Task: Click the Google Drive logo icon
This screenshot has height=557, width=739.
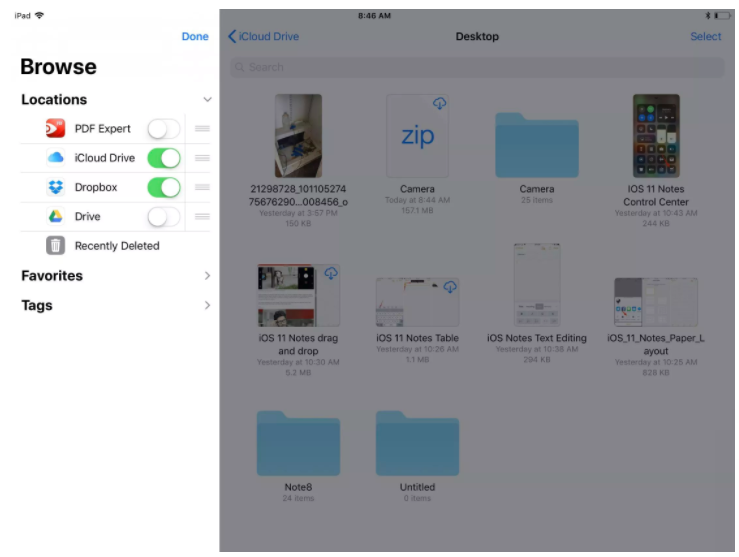Action: 56,216
